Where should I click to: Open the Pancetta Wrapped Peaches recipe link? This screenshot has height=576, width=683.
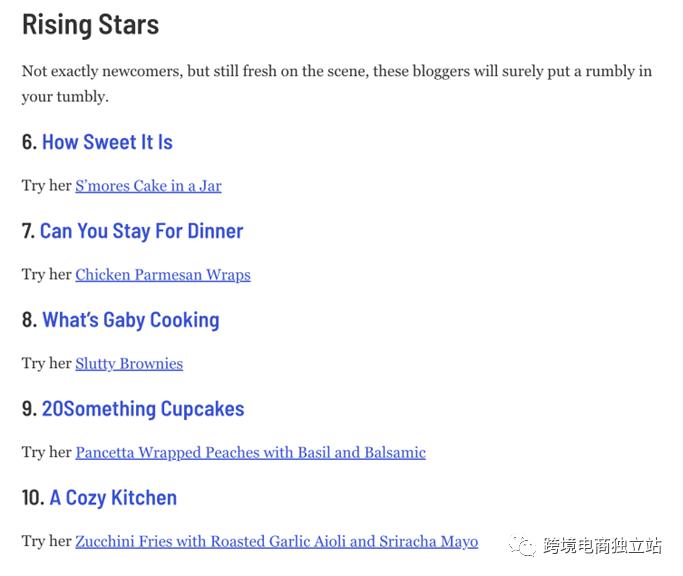click(250, 453)
